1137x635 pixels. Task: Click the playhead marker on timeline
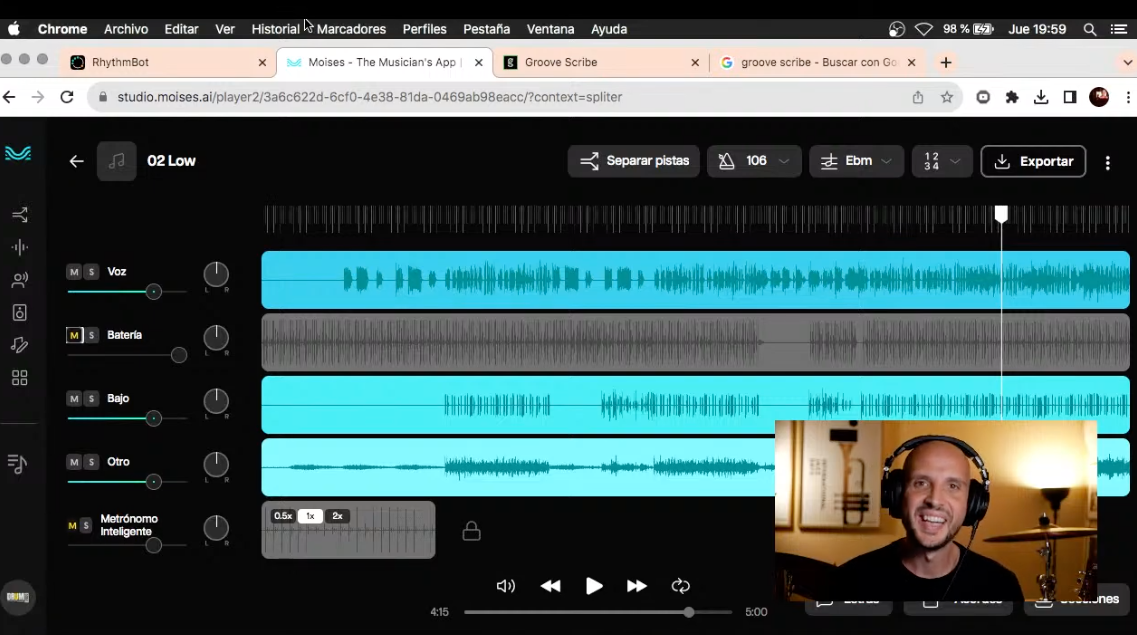pos(1001,214)
